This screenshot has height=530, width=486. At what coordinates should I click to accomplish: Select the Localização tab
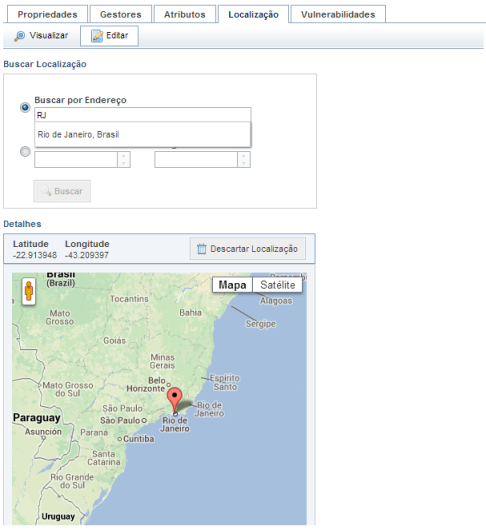click(253, 15)
